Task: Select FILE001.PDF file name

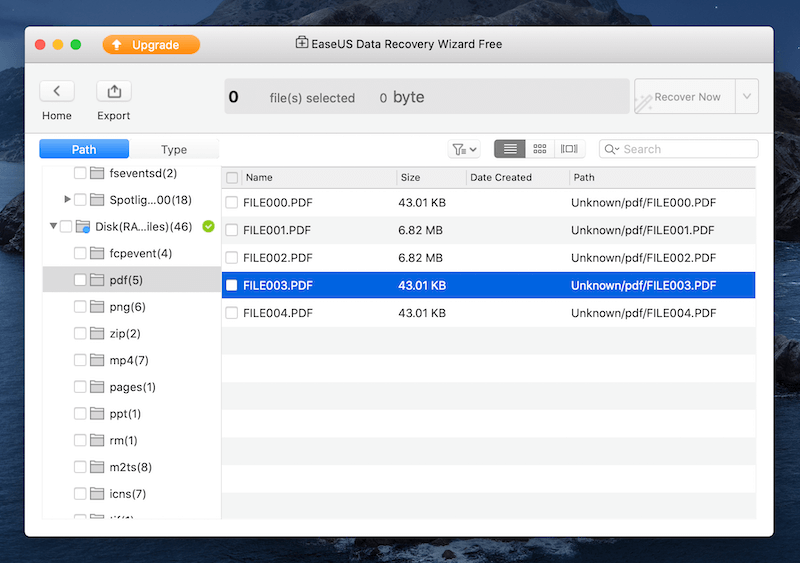Action: [x=277, y=230]
